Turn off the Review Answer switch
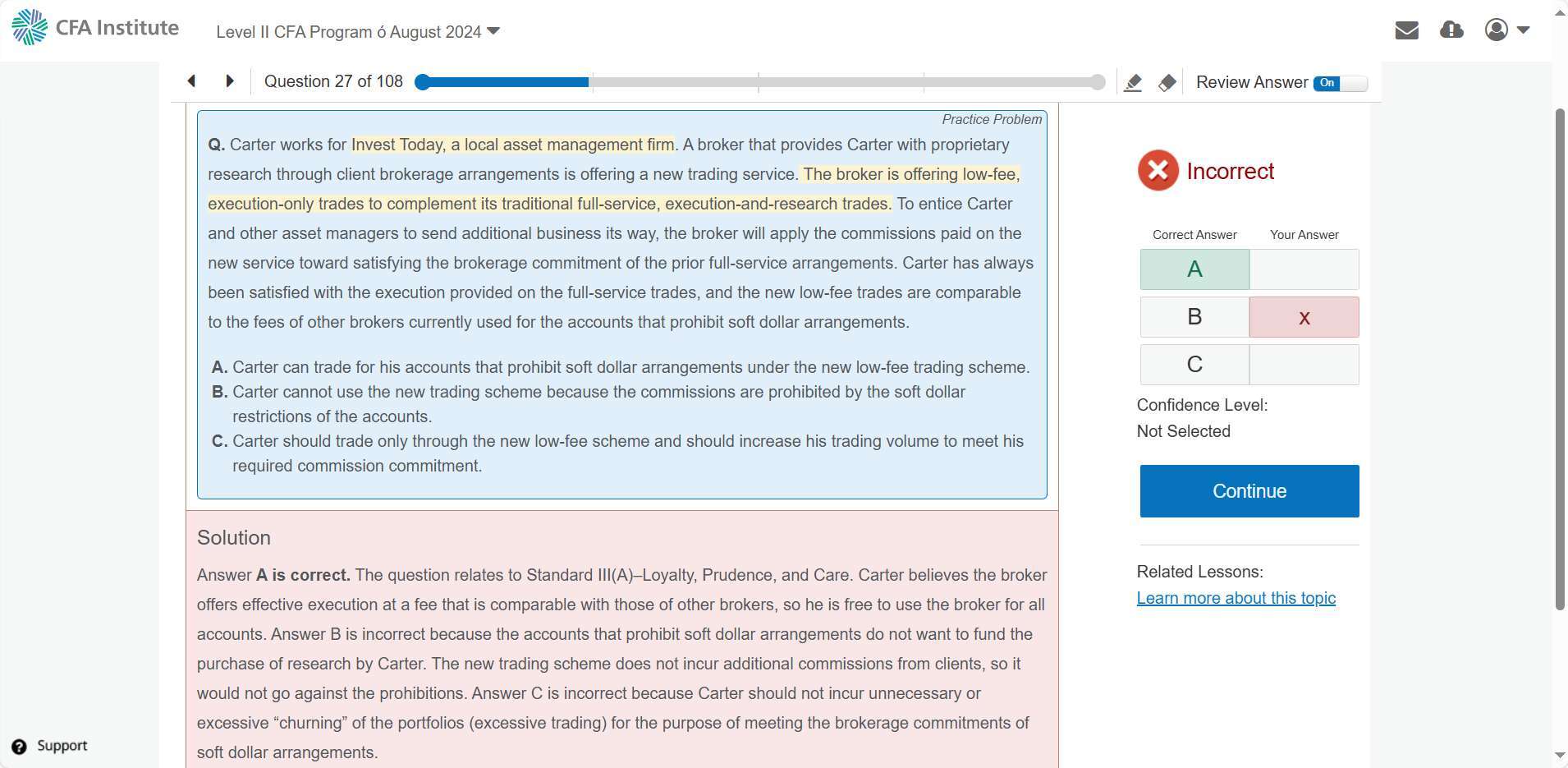Image resolution: width=1568 pixels, height=768 pixels. tap(1340, 83)
